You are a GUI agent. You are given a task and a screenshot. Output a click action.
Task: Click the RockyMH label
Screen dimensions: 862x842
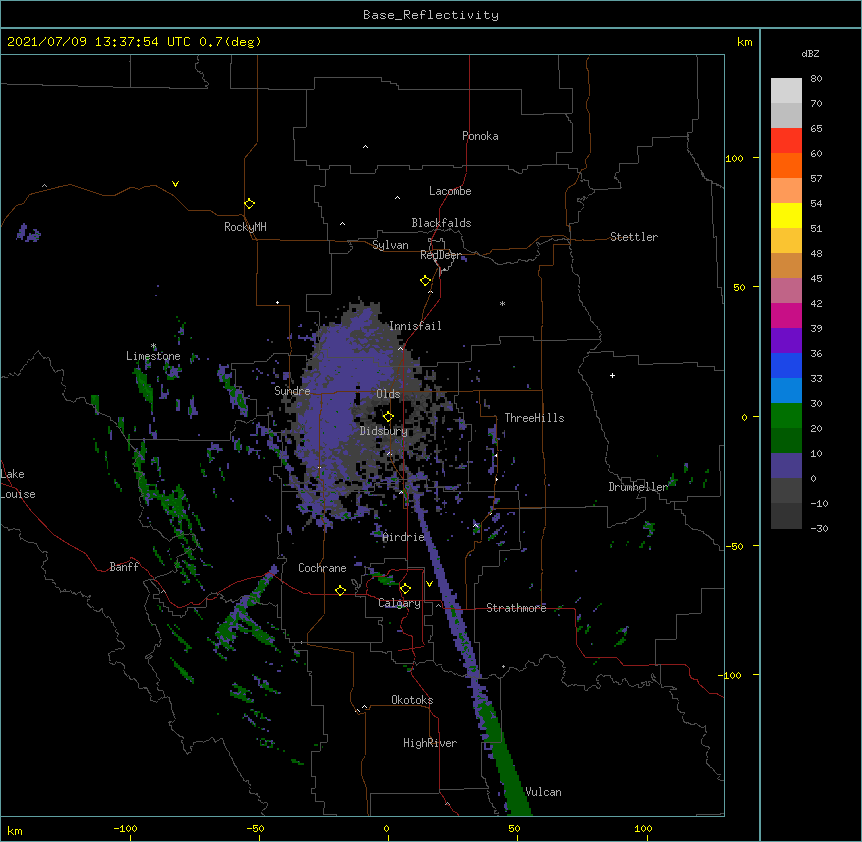(245, 227)
